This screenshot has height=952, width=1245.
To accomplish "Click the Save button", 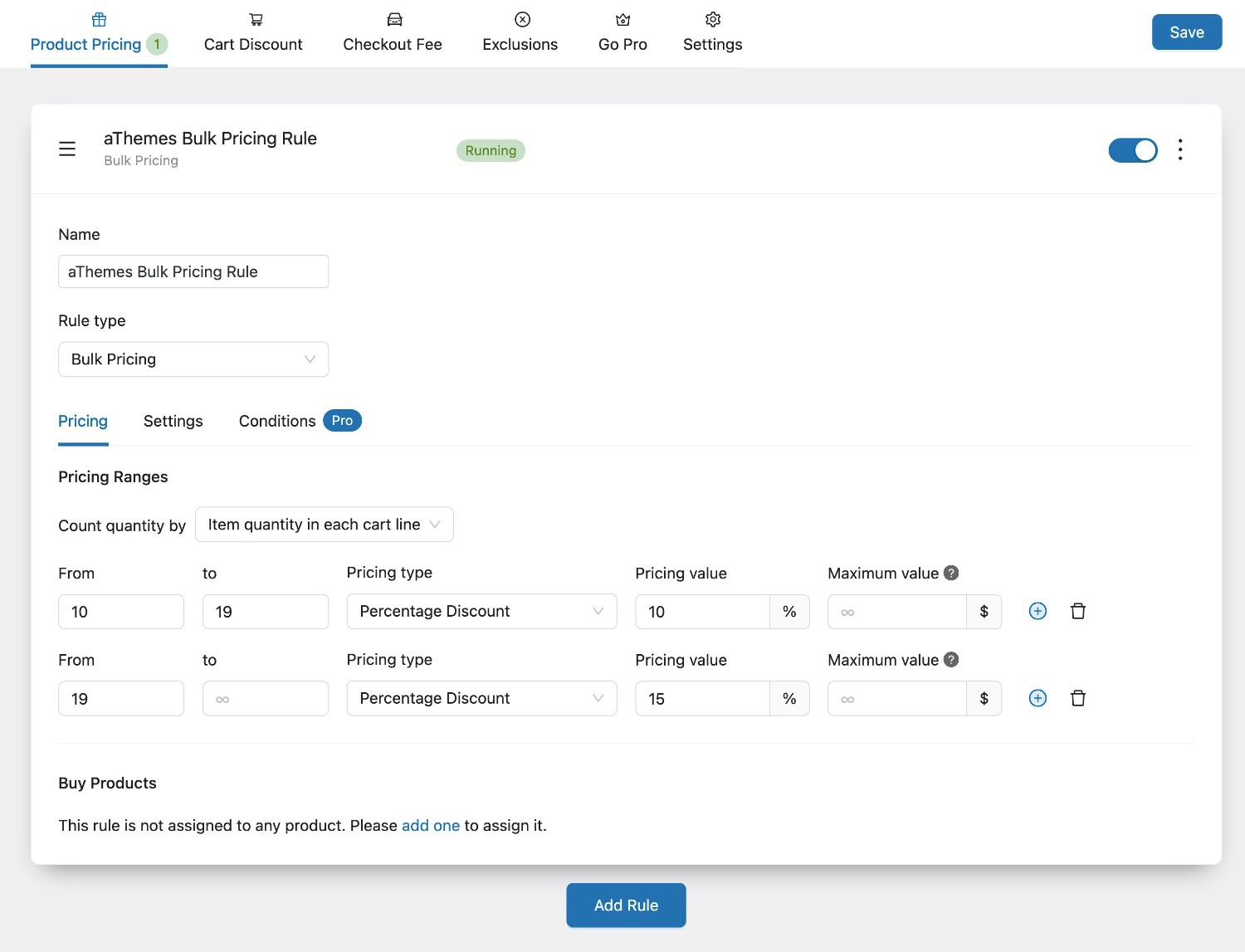I will pos(1187,32).
